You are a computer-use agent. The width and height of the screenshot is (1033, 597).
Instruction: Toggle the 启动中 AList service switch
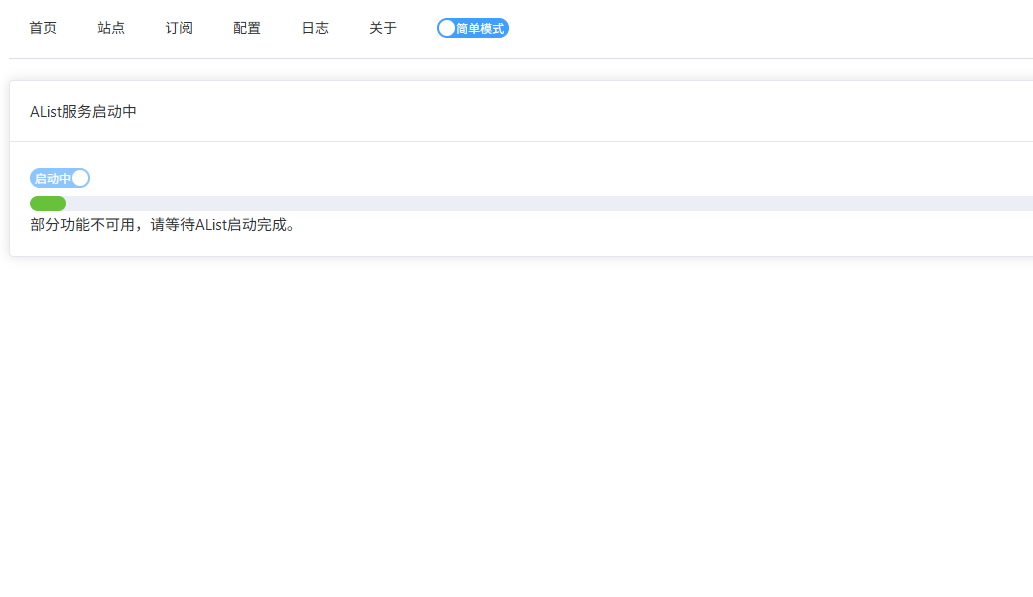[60, 179]
